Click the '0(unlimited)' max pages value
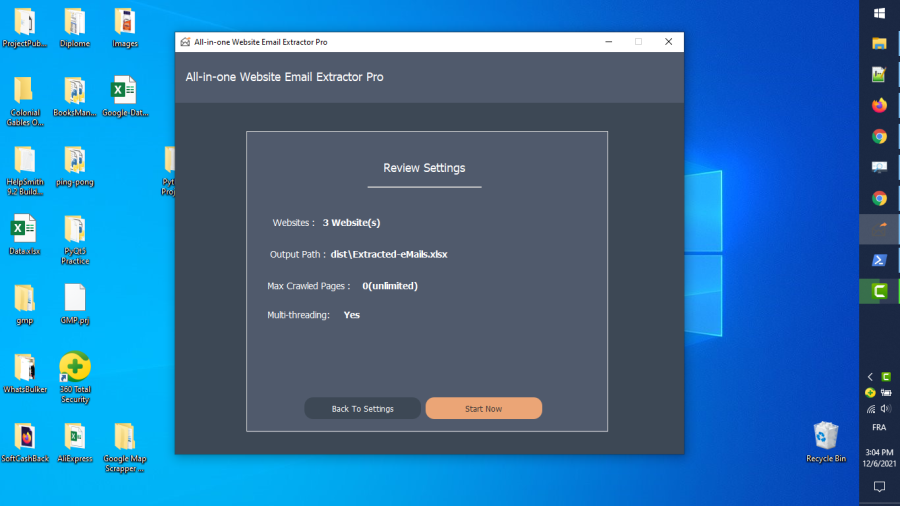Screen dimensions: 900x506 coord(390,286)
